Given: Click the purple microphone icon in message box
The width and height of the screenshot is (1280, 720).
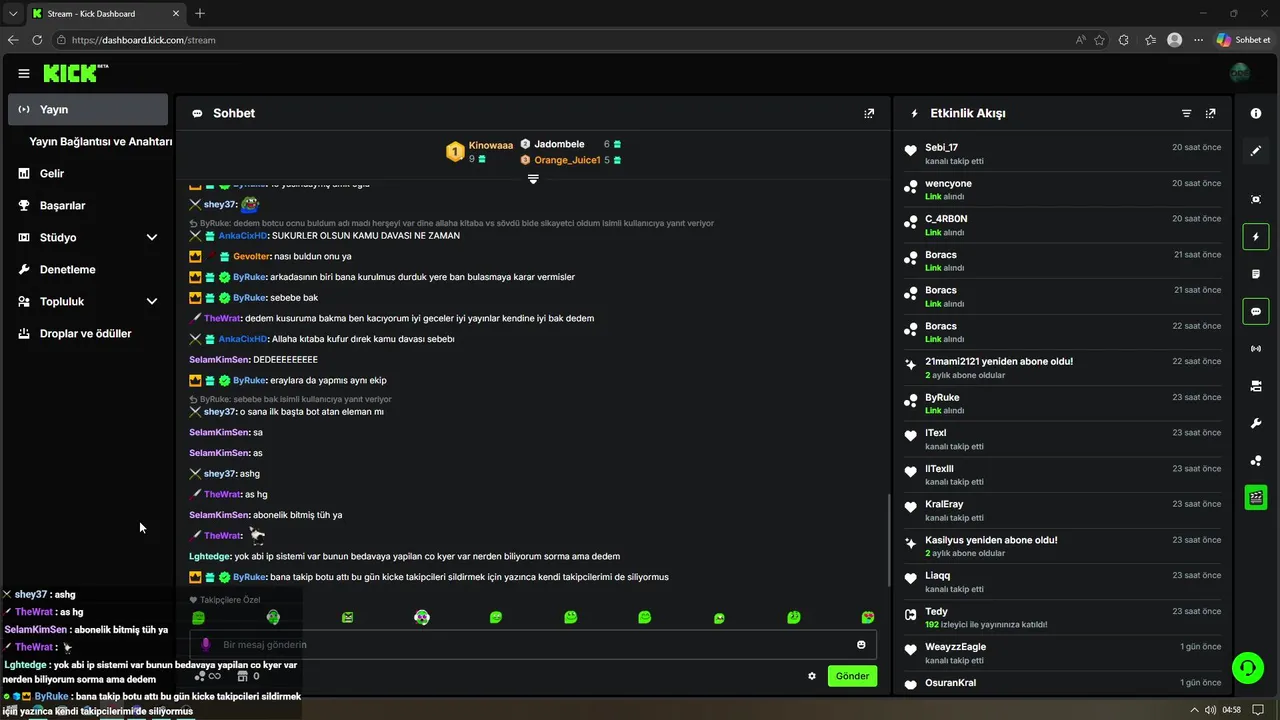Looking at the screenshot, I should 206,645.
